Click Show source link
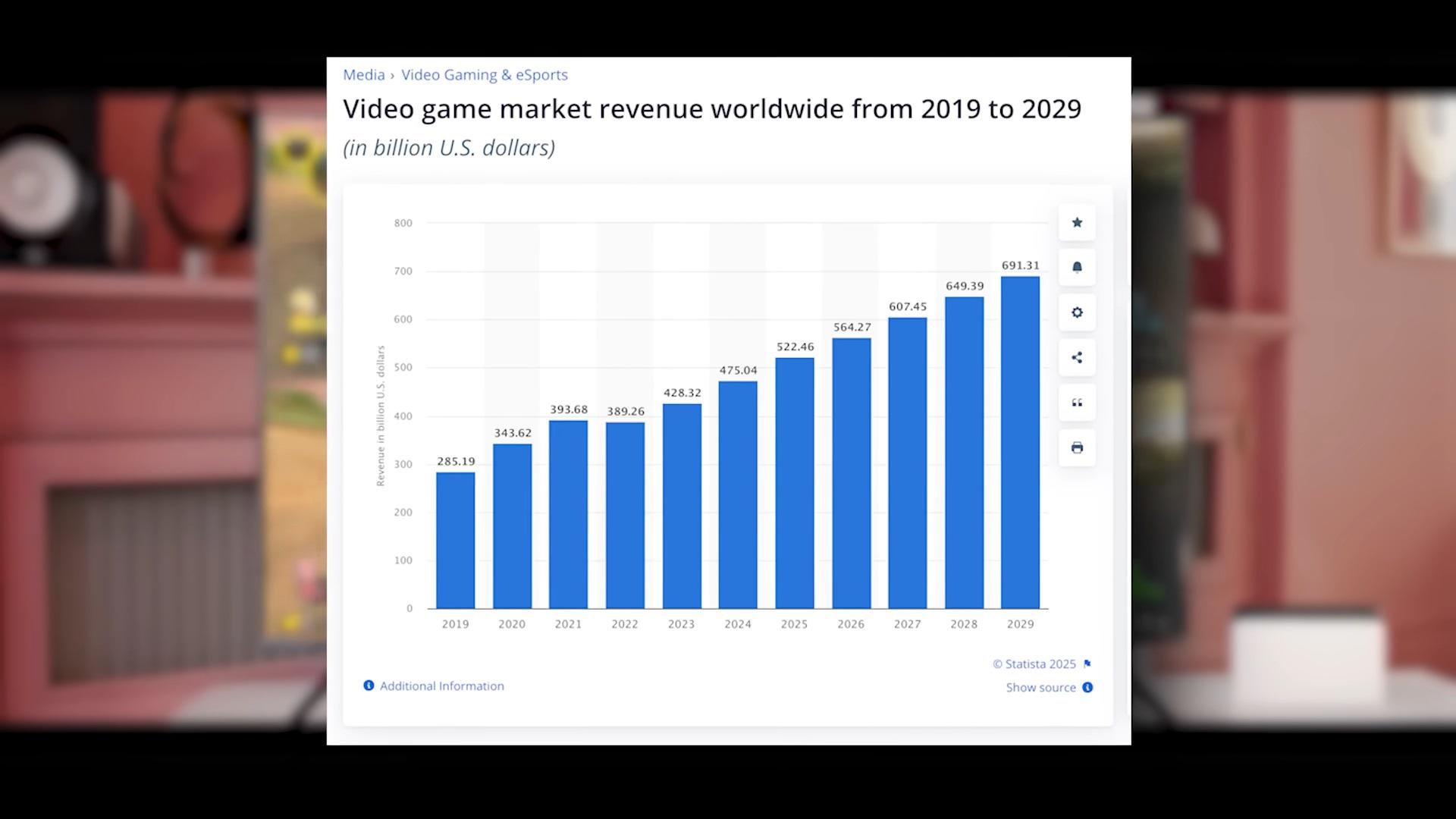Screen dimensions: 1456x819 point(1040,687)
